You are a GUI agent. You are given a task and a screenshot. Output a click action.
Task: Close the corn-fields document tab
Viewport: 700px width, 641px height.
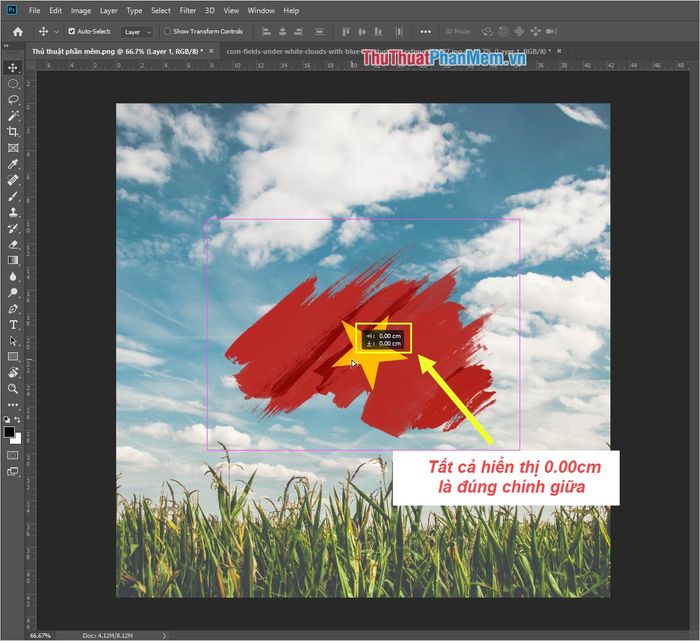[x=559, y=51]
